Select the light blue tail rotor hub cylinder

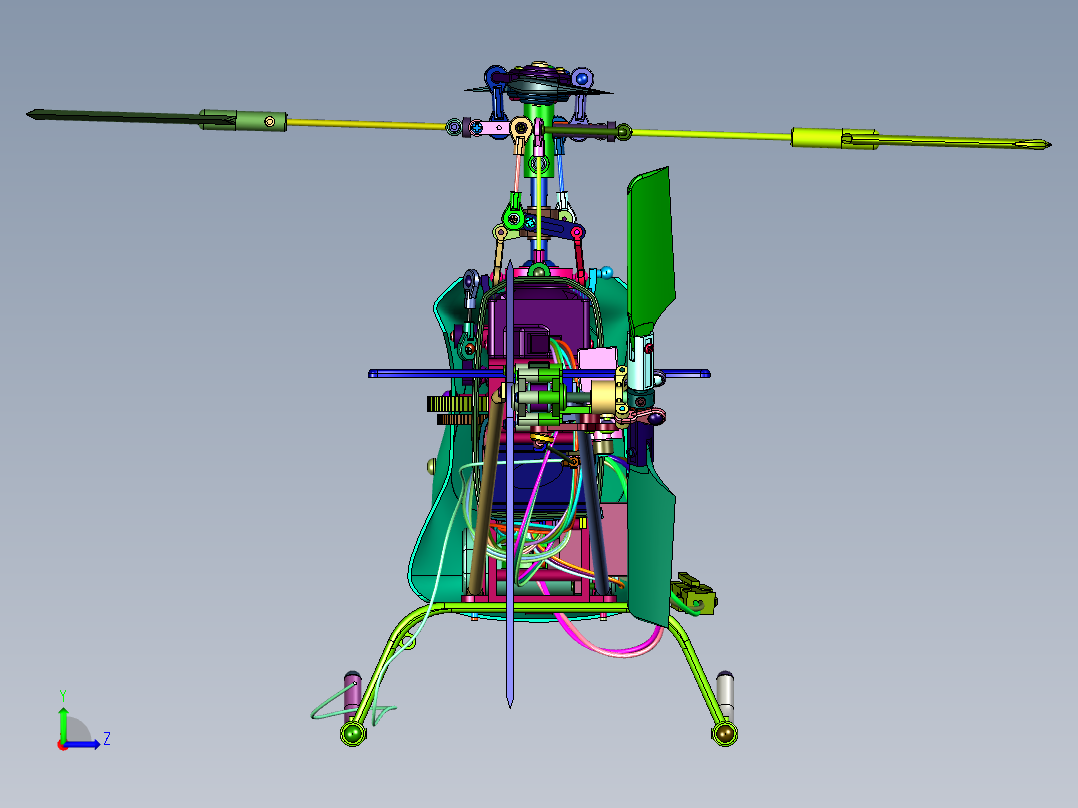tap(641, 363)
